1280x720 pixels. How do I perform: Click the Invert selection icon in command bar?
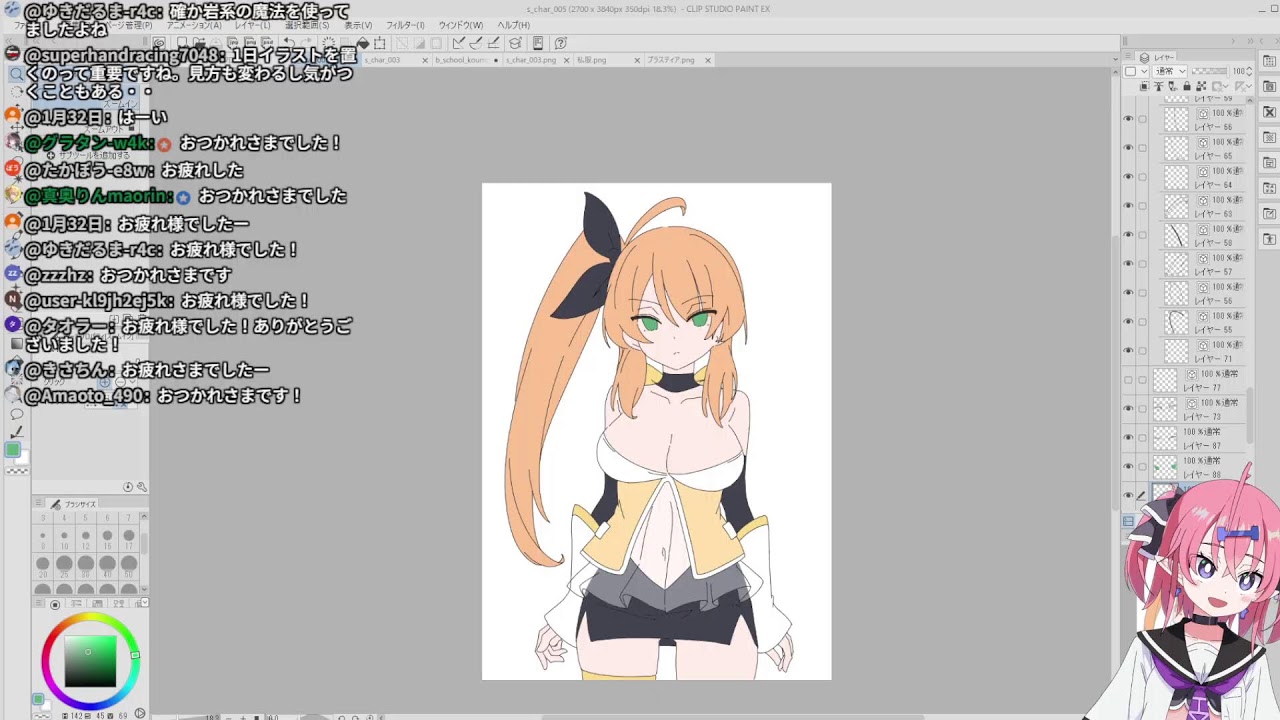coord(418,43)
